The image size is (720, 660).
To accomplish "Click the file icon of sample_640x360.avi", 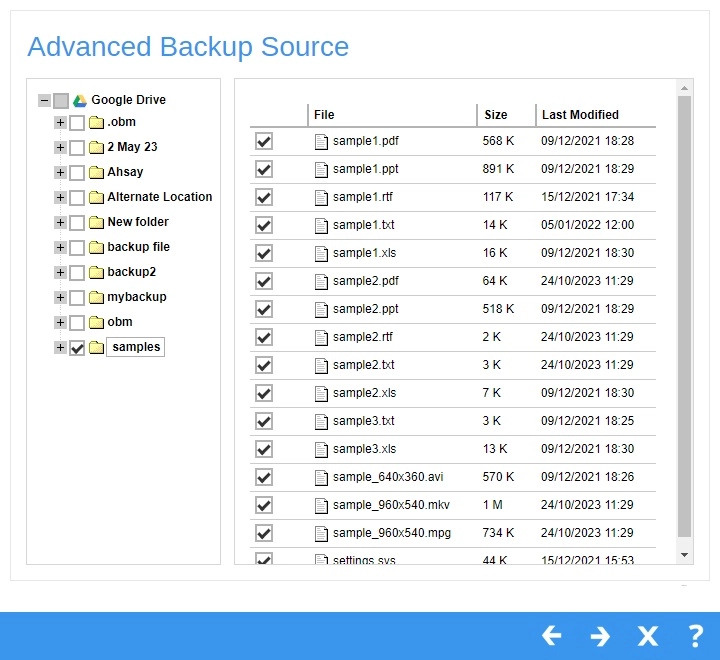I will point(321,478).
